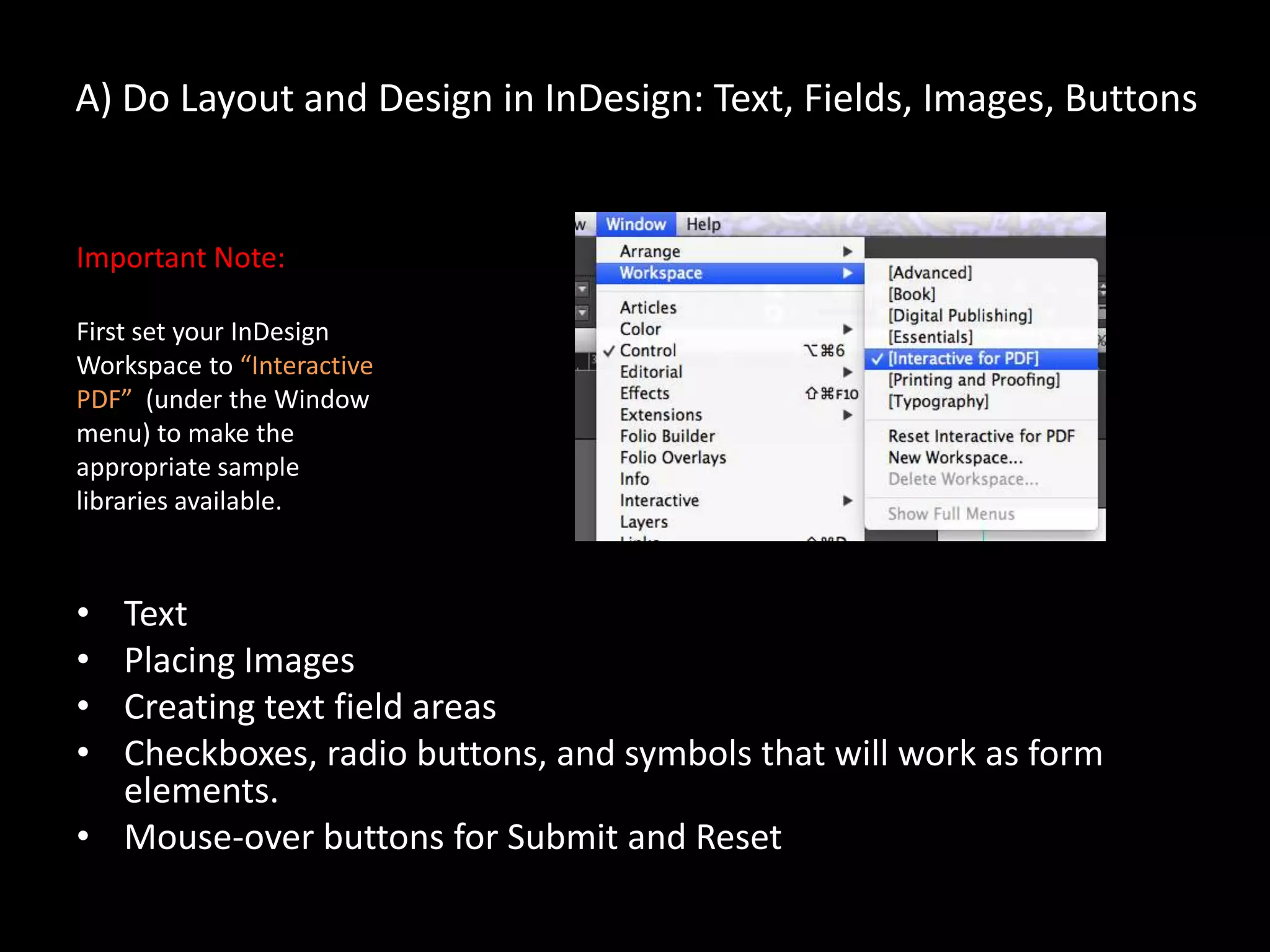The height and width of the screenshot is (952, 1270).
Task: Select the Typography workspace
Action: point(938,401)
